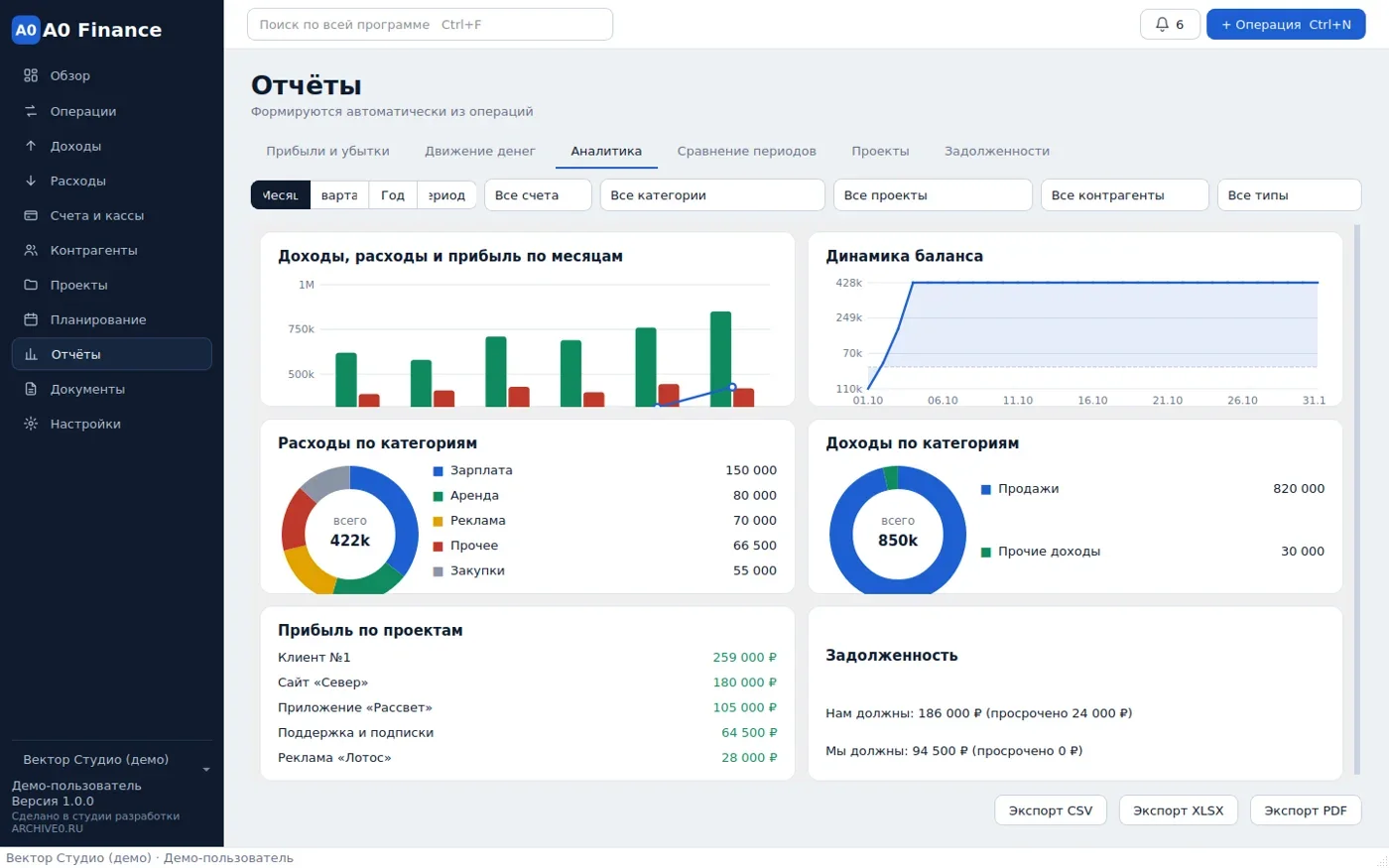Click the Operations swap-arrows icon
This screenshot has width=1389, height=868.
(x=31, y=111)
